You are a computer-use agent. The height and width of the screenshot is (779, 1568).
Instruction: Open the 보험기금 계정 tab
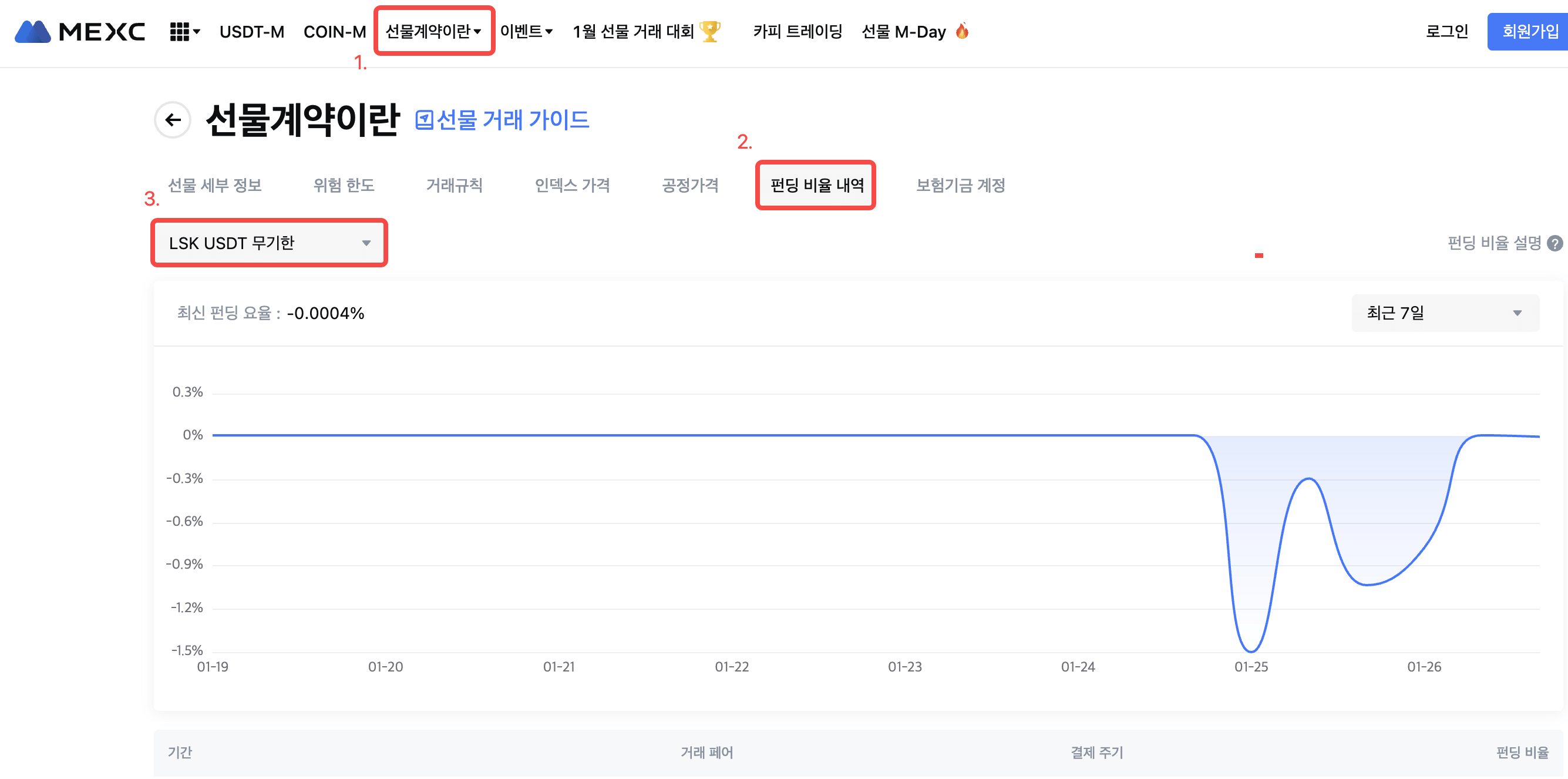[960, 185]
